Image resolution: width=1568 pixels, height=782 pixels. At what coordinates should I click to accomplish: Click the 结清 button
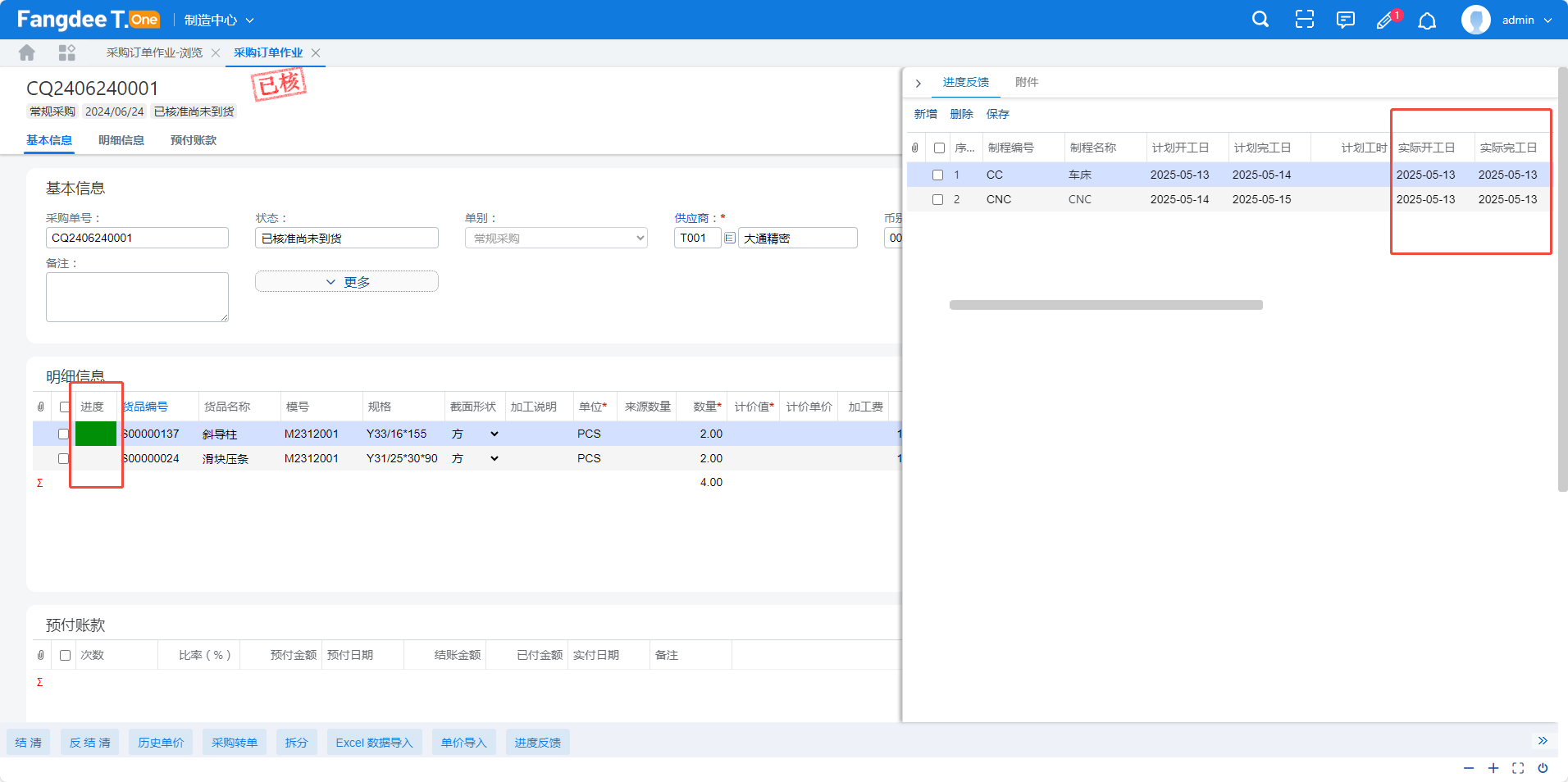(29, 743)
